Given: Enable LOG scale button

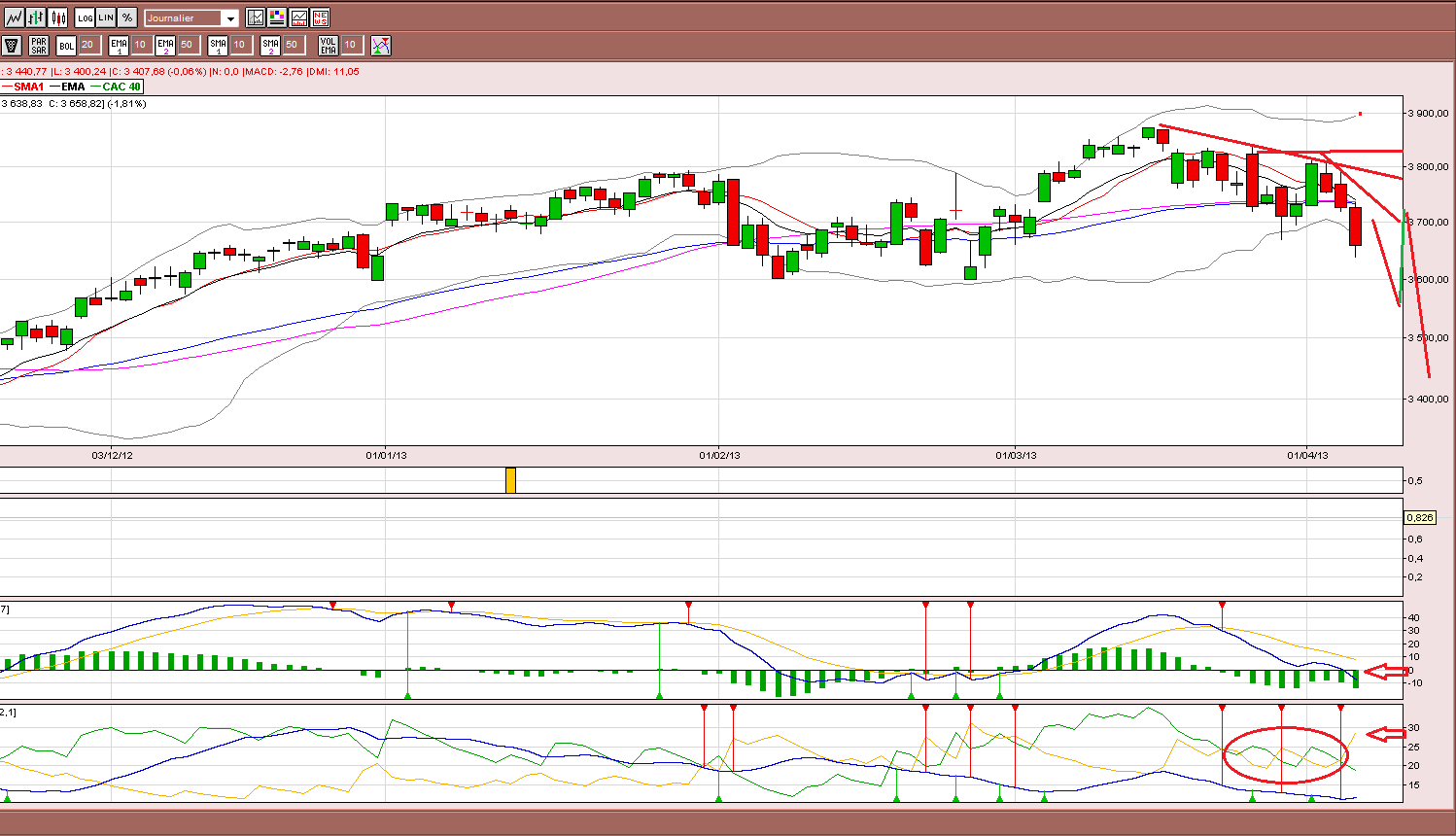Looking at the screenshot, I should point(85,17).
